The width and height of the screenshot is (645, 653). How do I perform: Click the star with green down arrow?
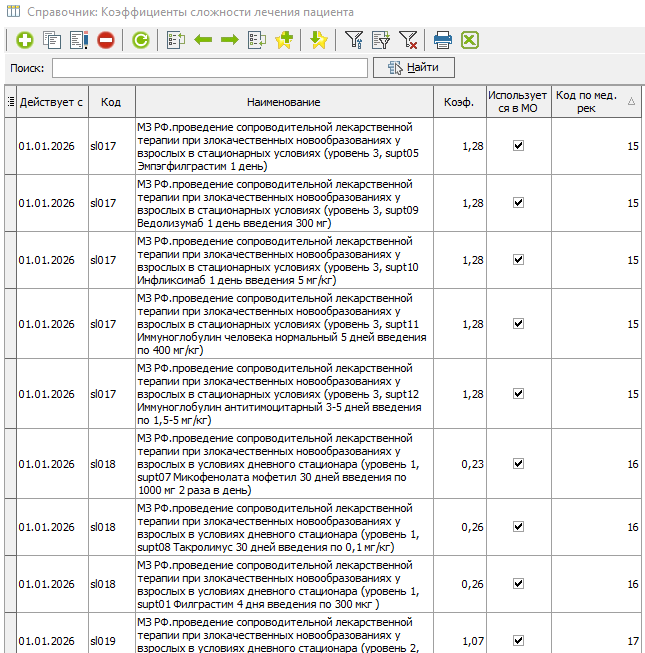pyautogui.click(x=319, y=40)
